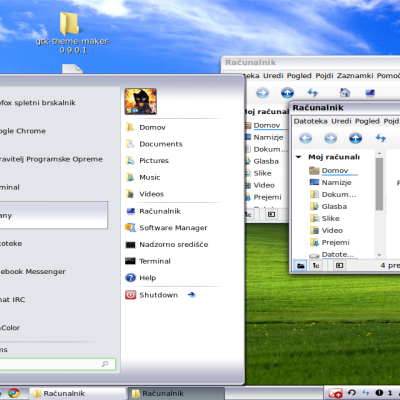Open Pojdi menu in back Računalnik window
Viewport: 400px width, 400px height.
(324, 76)
